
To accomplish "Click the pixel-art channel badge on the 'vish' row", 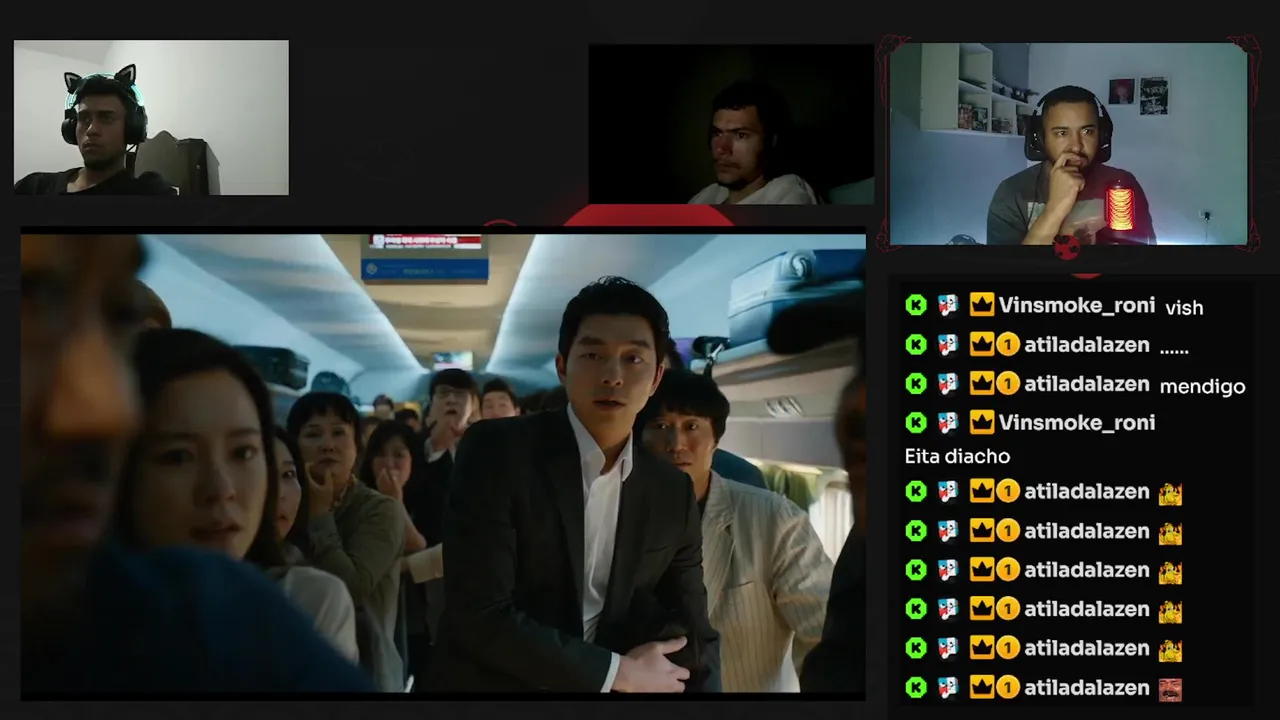I will (x=948, y=305).
